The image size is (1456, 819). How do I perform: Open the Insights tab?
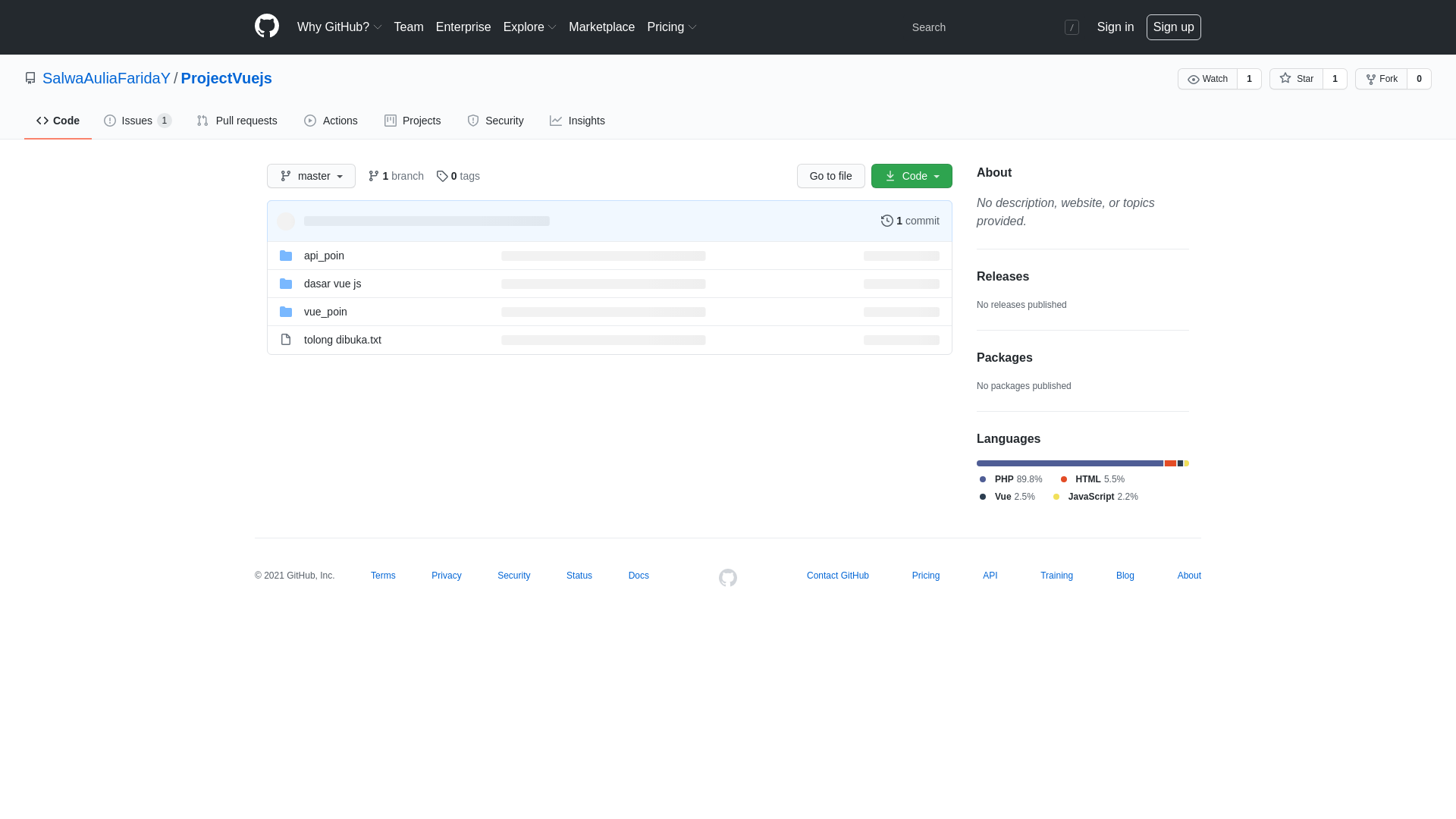[577, 121]
